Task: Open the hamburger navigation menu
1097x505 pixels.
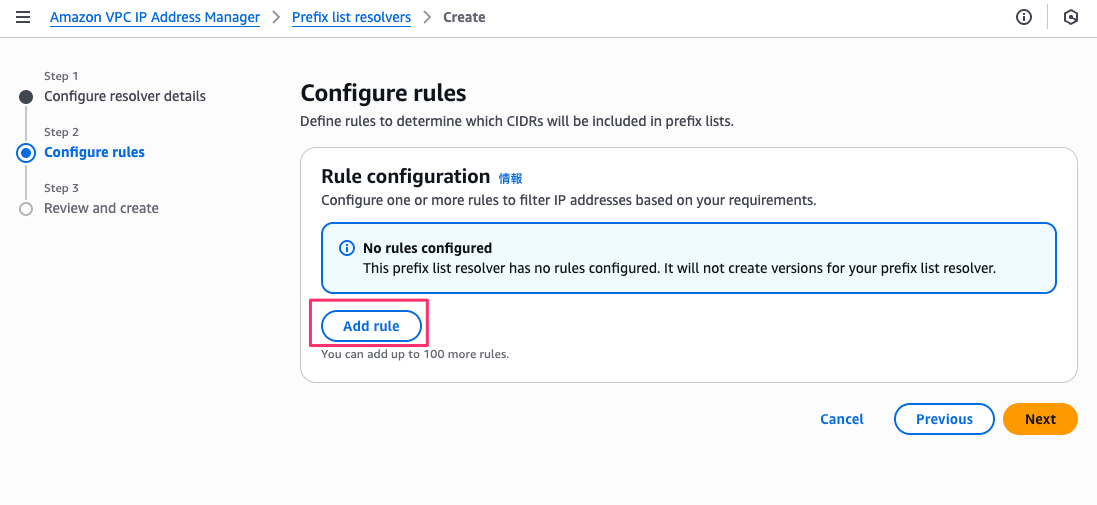Action: 23,17
